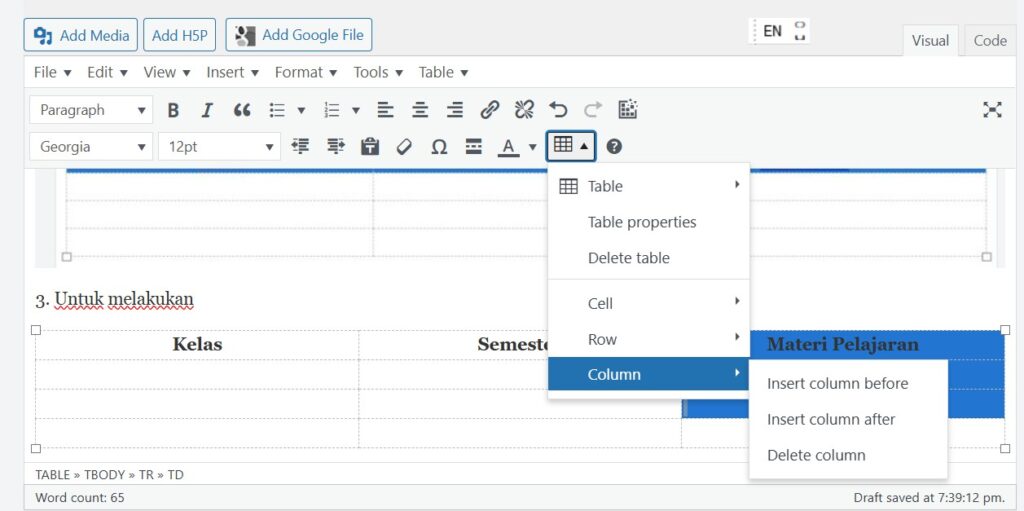This screenshot has height=511, width=1024.
Task: Toggle italic text style
Action: [x=207, y=110]
